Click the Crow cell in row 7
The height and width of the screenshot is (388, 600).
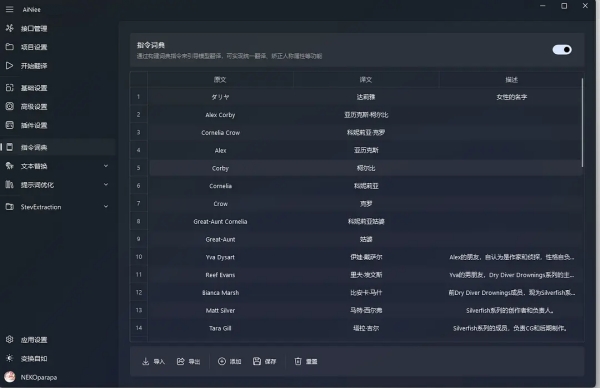(220, 204)
